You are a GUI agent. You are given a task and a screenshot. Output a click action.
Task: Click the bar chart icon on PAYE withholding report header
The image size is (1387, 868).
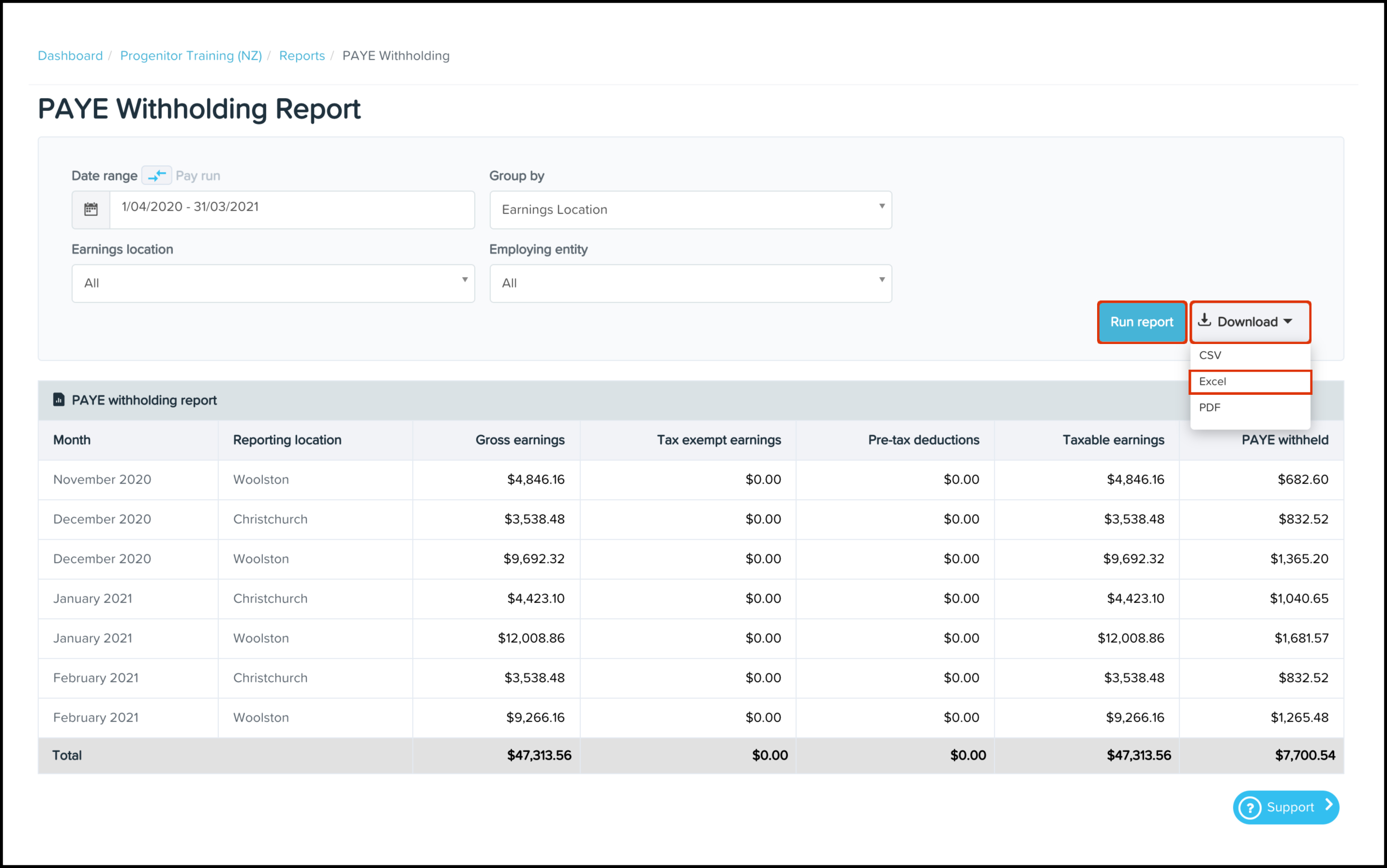pyautogui.click(x=59, y=400)
